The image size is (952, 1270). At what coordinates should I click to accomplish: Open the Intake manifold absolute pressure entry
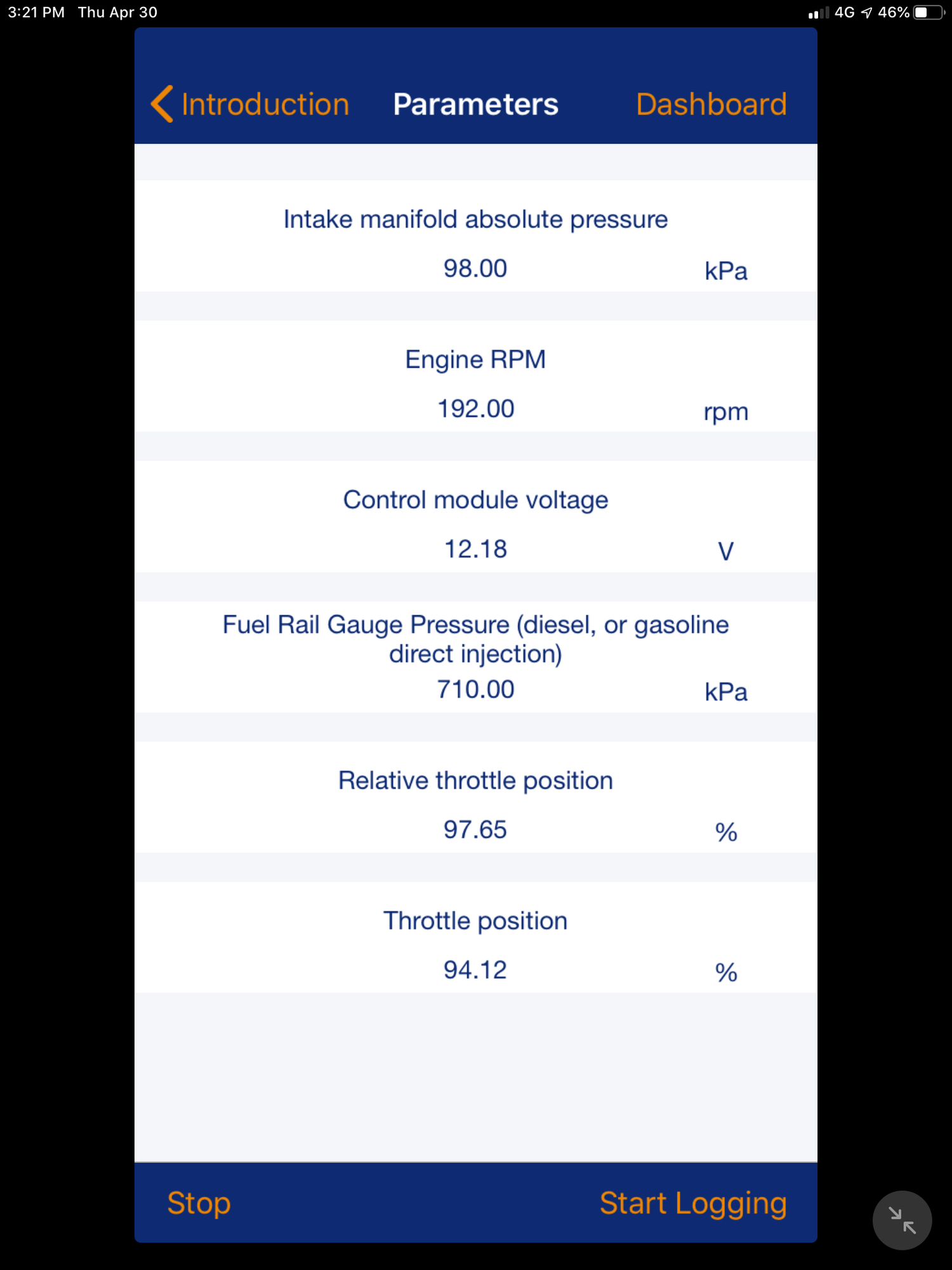click(x=476, y=237)
